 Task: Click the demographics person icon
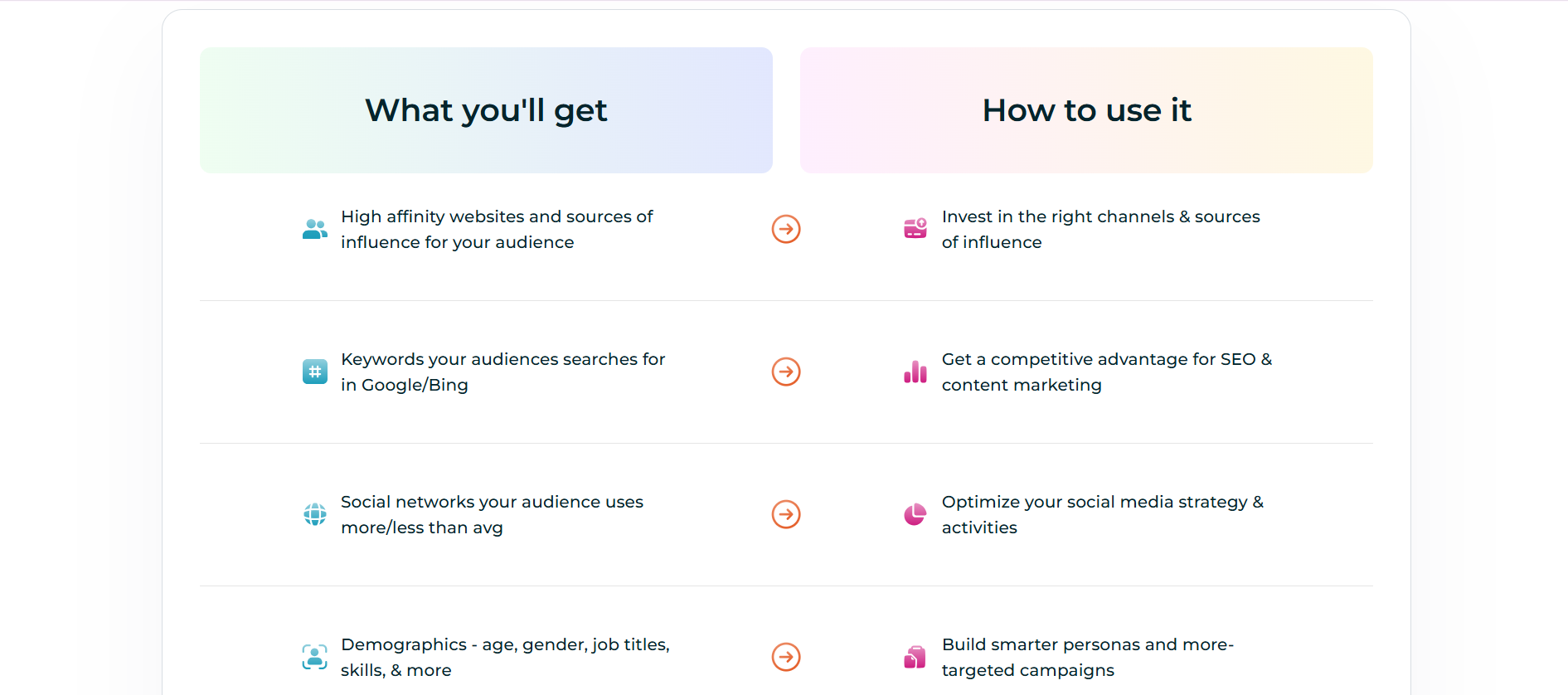[x=314, y=657]
